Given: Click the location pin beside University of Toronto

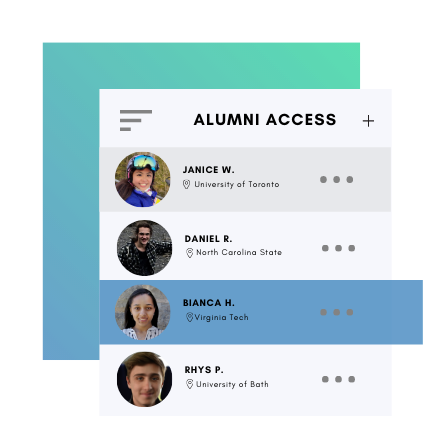Looking at the screenshot, I should point(186,184).
